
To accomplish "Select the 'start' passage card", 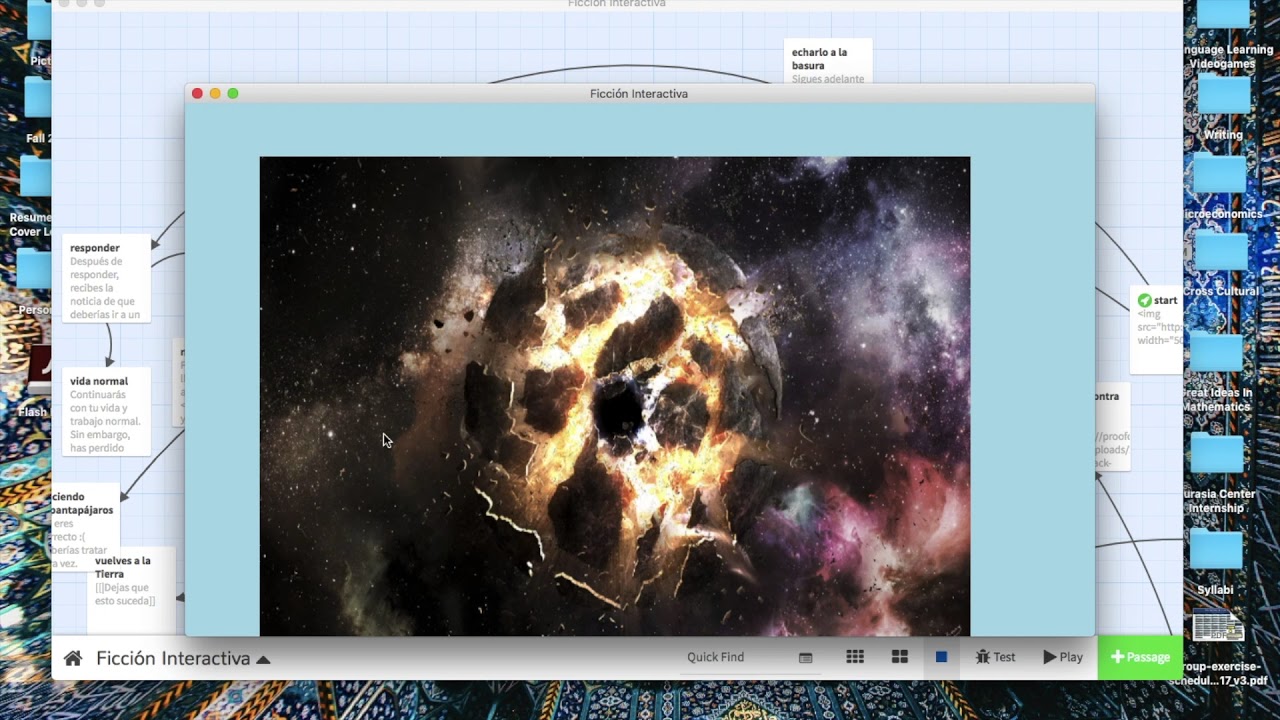I will [x=1157, y=330].
